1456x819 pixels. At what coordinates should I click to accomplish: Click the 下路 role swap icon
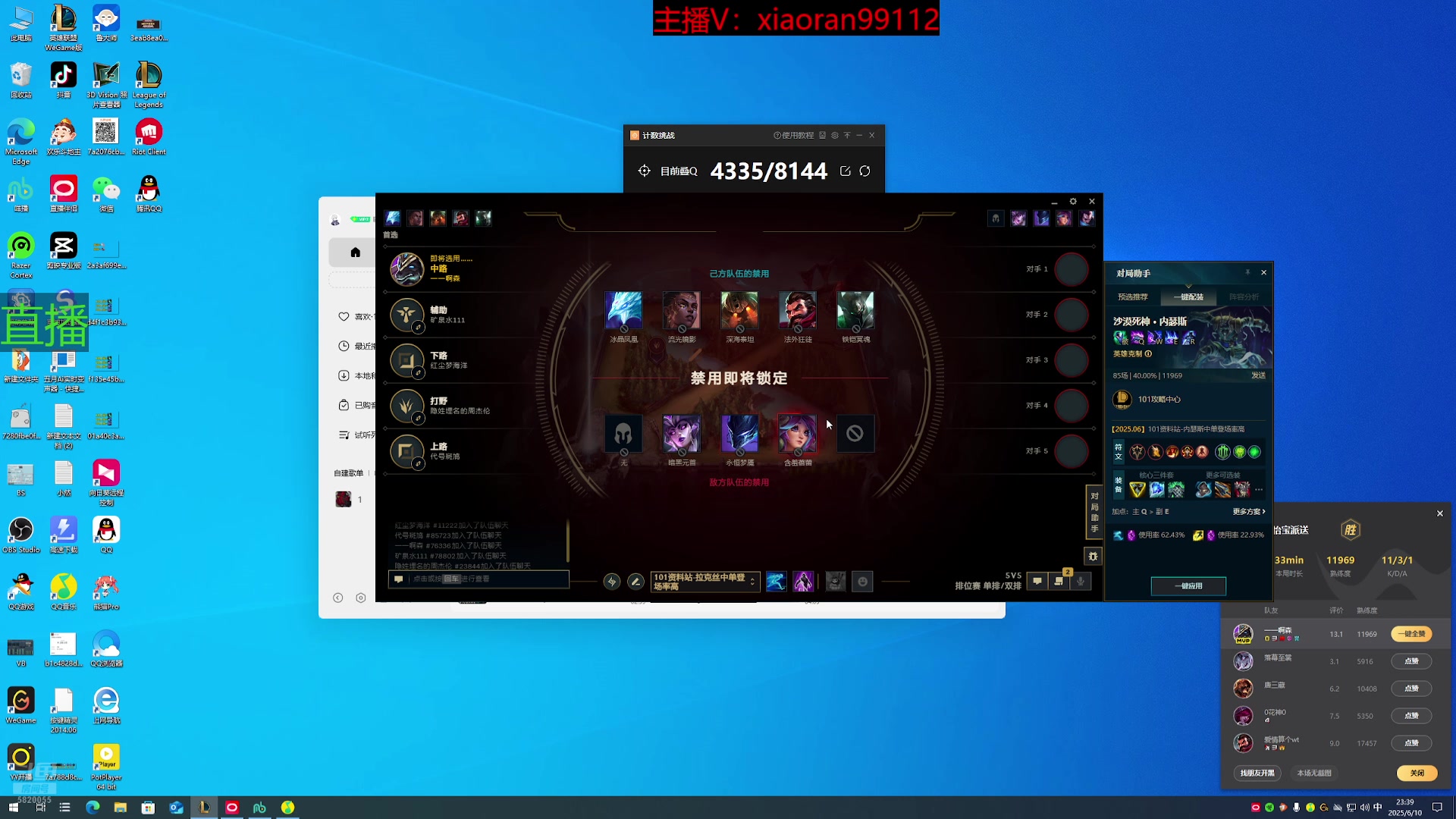click(x=418, y=373)
